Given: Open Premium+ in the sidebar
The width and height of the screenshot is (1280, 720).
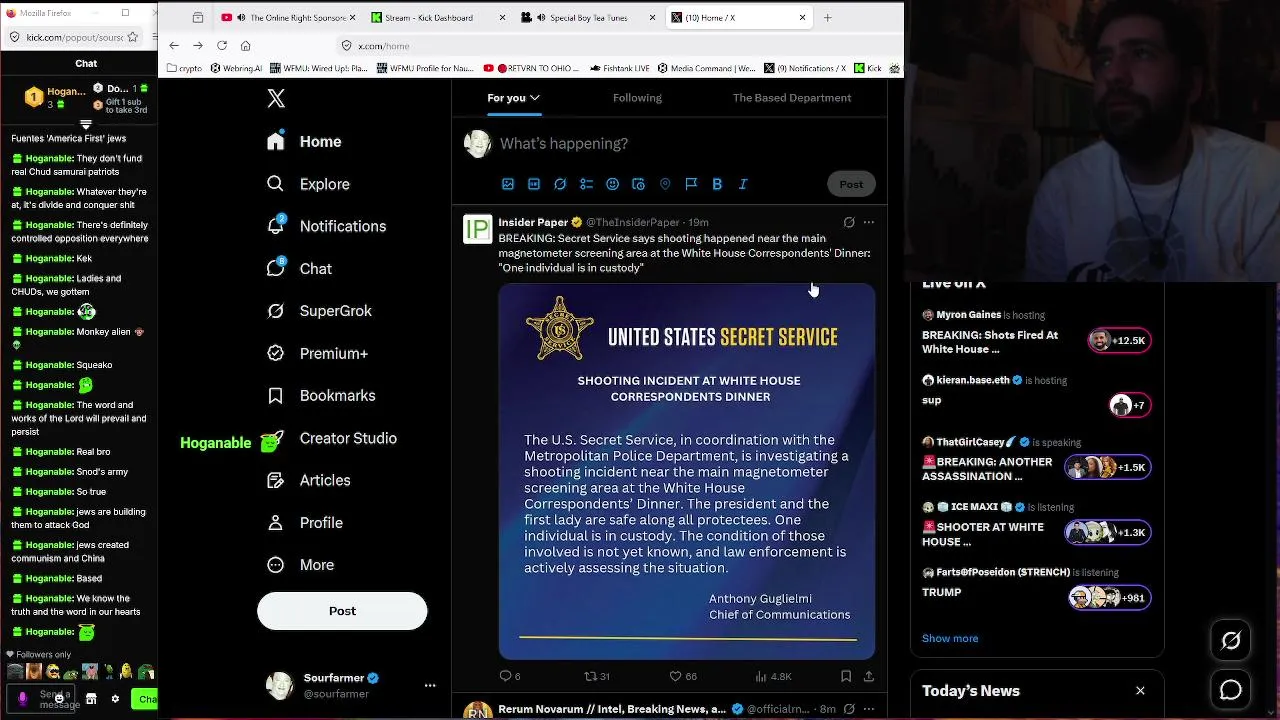Looking at the screenshot, I should point(317,353).
